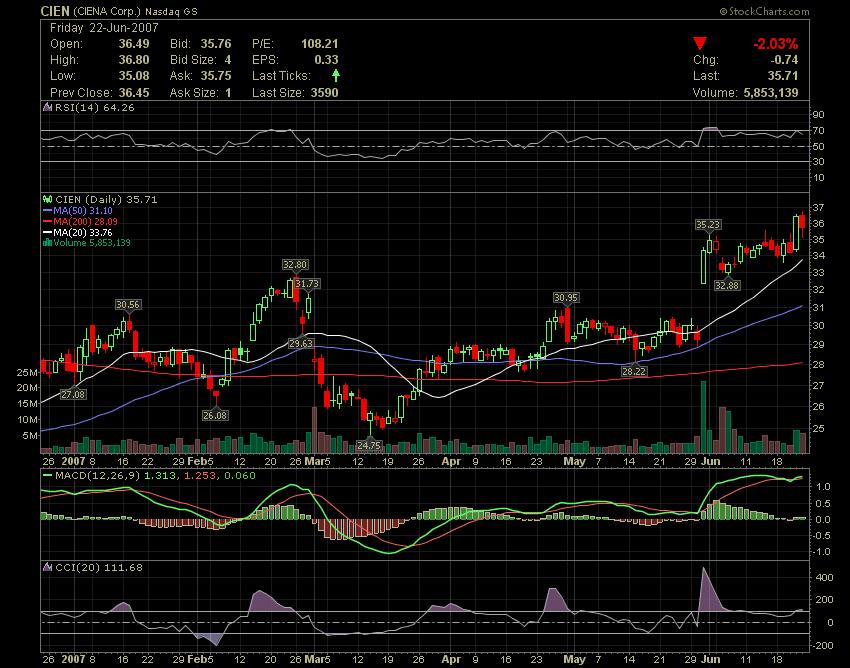Click the MACD histogram value 0.060
The image size is (850, 668).
(x=239, y=476)
